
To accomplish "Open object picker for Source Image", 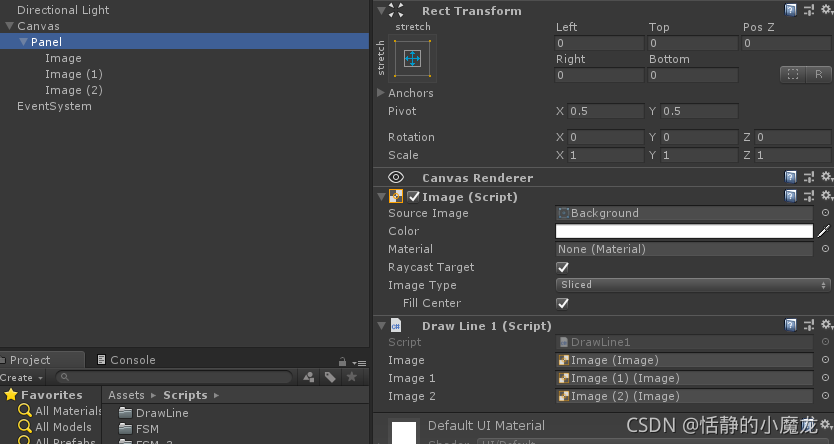I will pyautogui.click(x=825, y=213).
